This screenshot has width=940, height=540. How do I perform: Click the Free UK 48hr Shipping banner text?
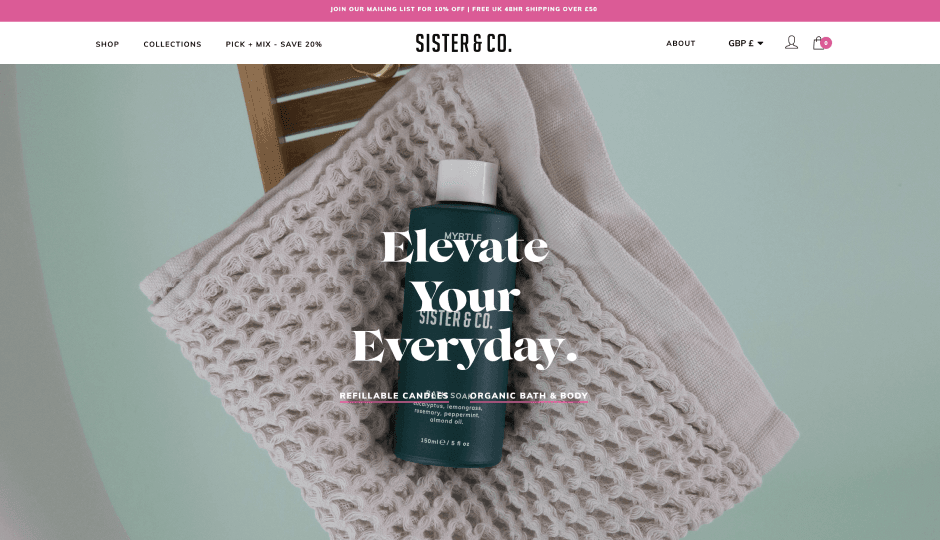point(535,9)
